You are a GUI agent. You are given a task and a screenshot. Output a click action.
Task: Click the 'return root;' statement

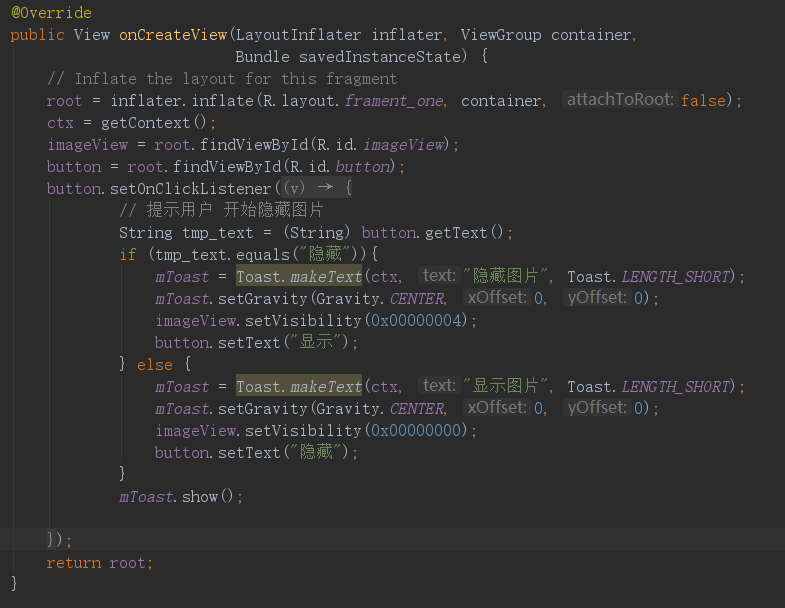tap(99, 563)
